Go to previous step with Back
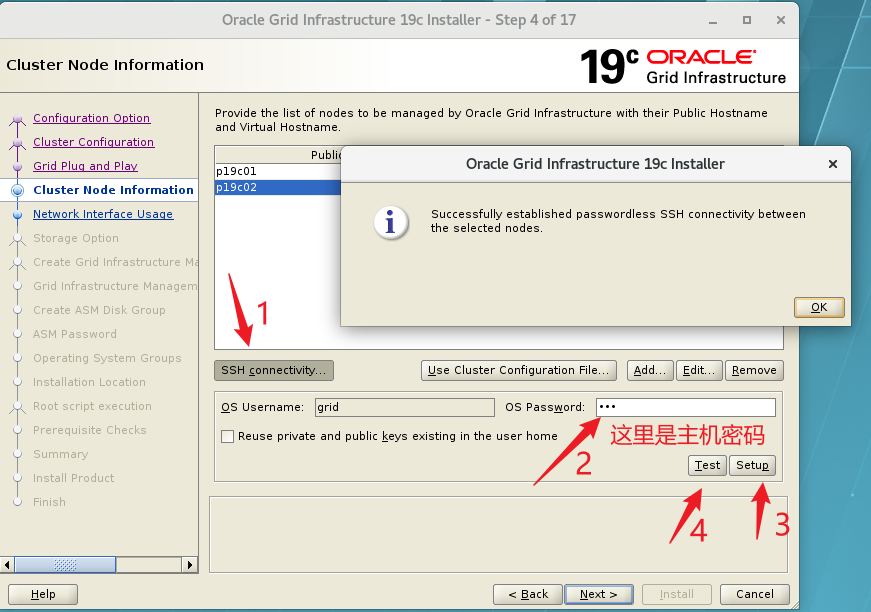The image size is (871, 612). click(x=528, y=594)
